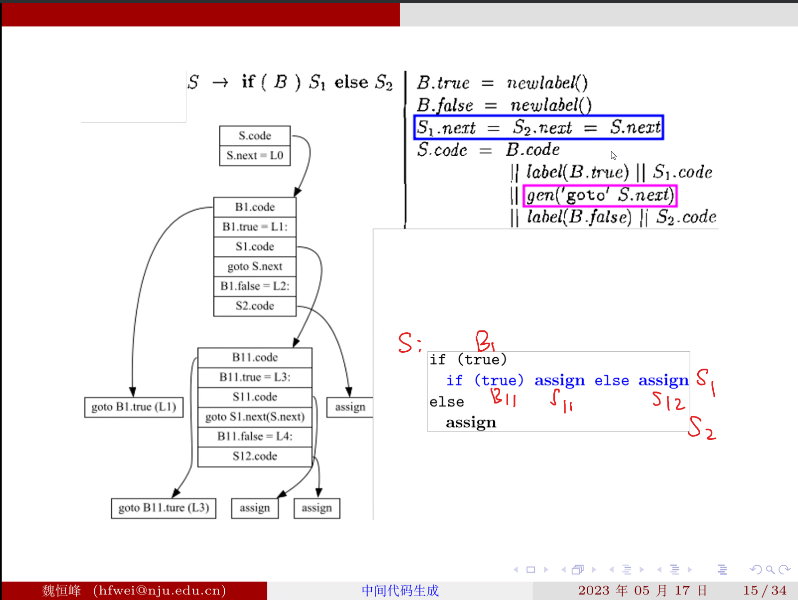
Task: Go to previous frame with the left arrow beside the stacked frames icon
Action: (563, 569)
